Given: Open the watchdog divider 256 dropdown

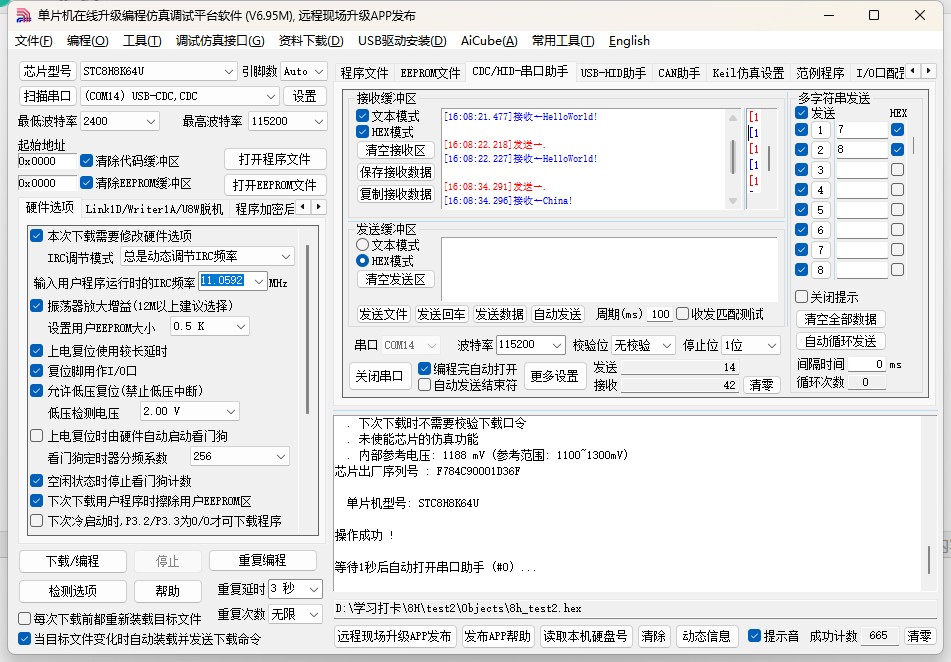Looking at the screenshot, I should pos(240,456).
